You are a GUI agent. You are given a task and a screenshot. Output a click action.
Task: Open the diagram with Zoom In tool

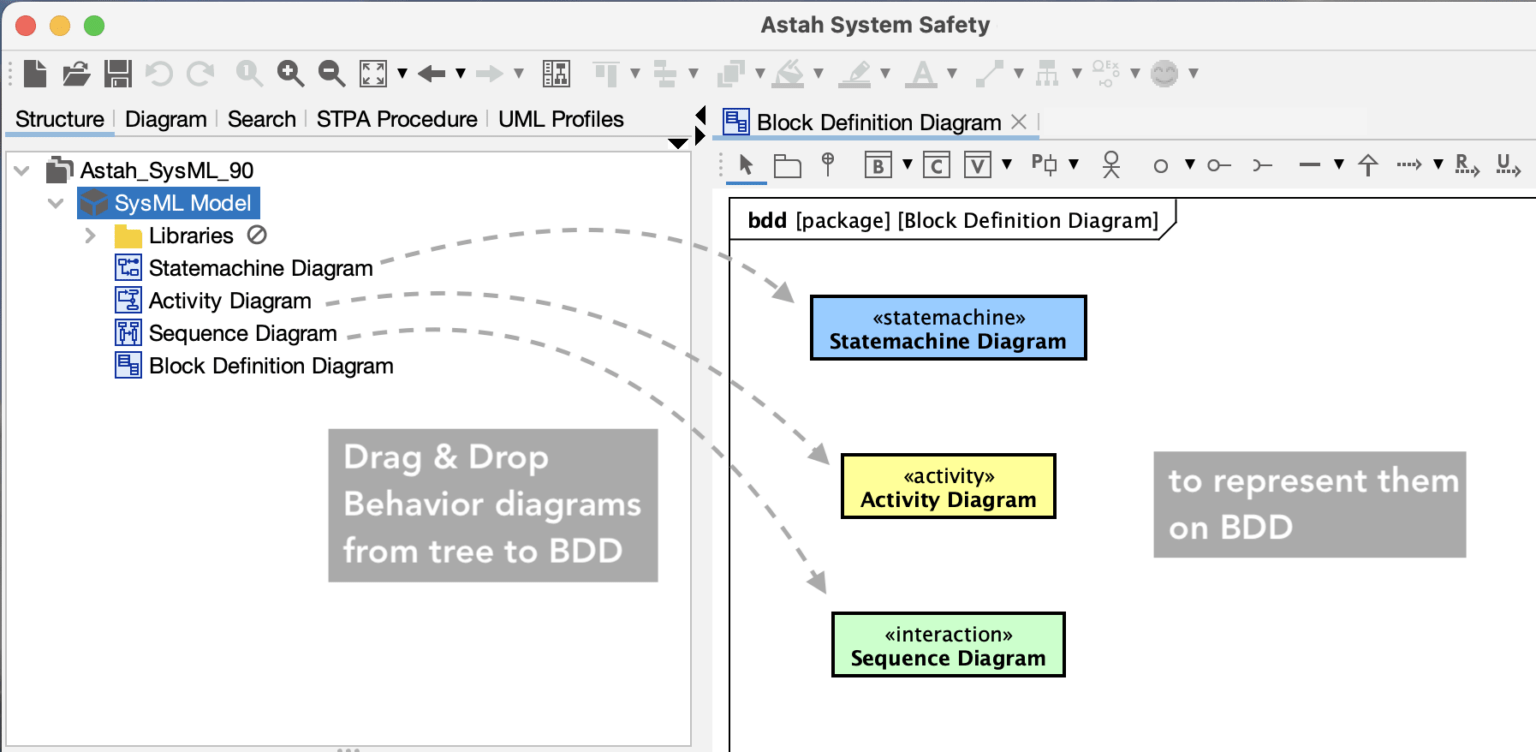tap(290, 72)
